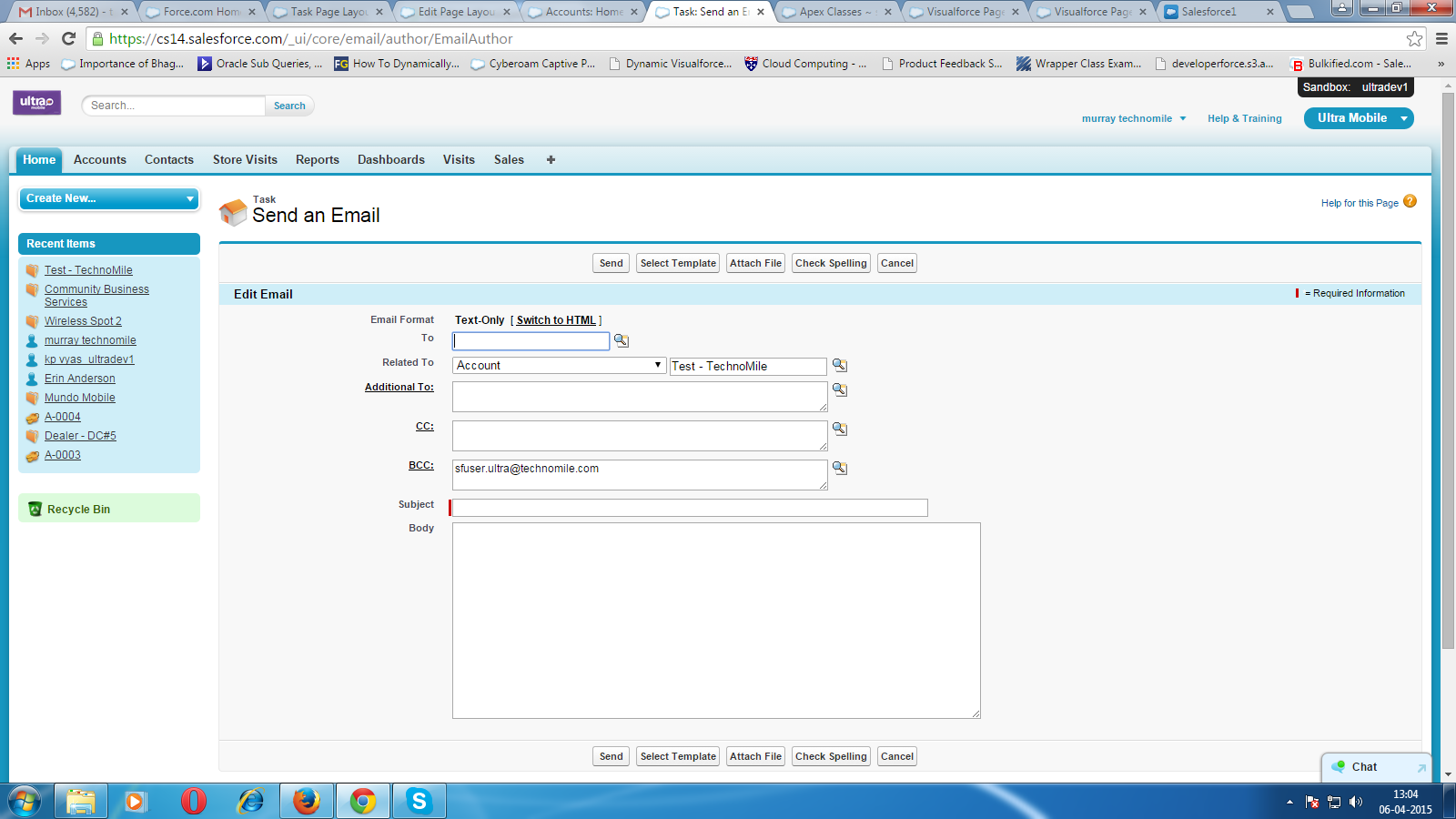Screen dimensions: 1456x819
Task: Open the Erin Anderson recent item
Action: tap(80, 379)
